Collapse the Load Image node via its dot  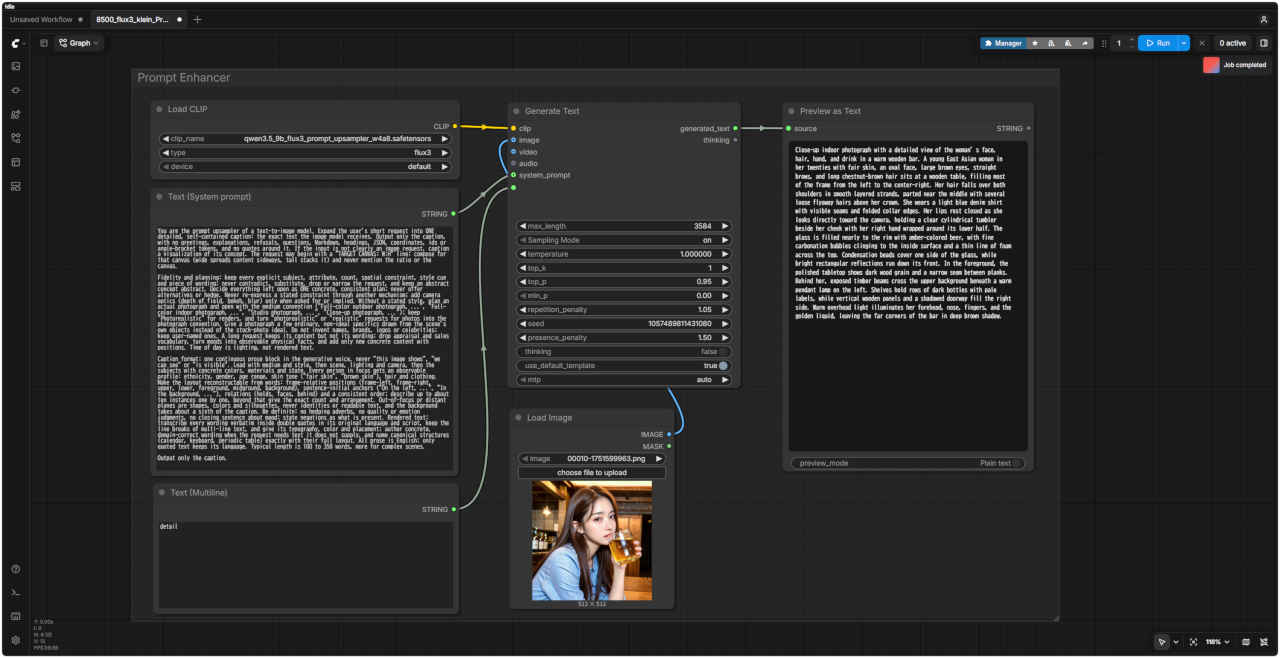coord(517,417)
